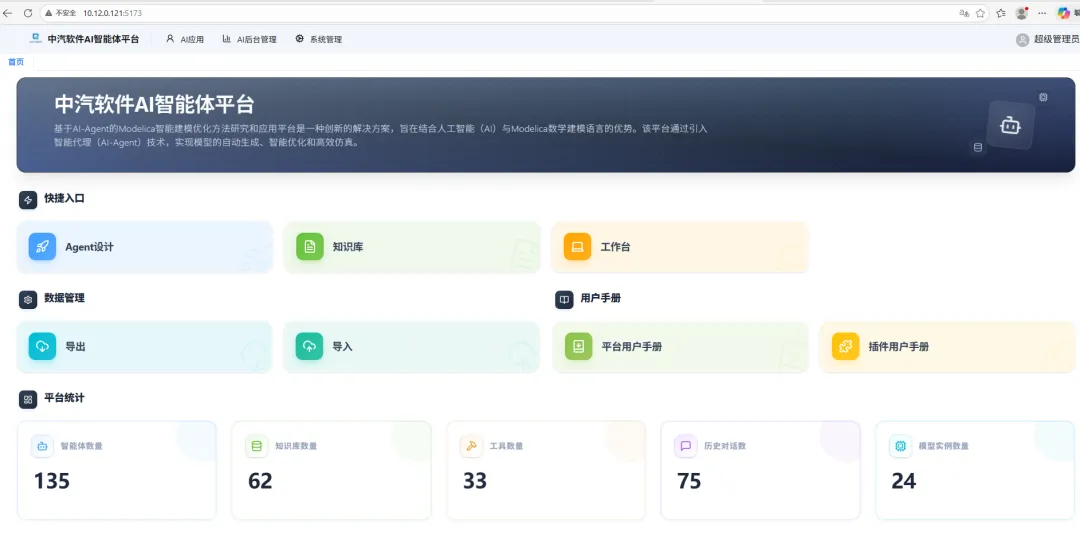Click the 模型实例数量 chip icon
1080x559 pixels.
[900, 446]
